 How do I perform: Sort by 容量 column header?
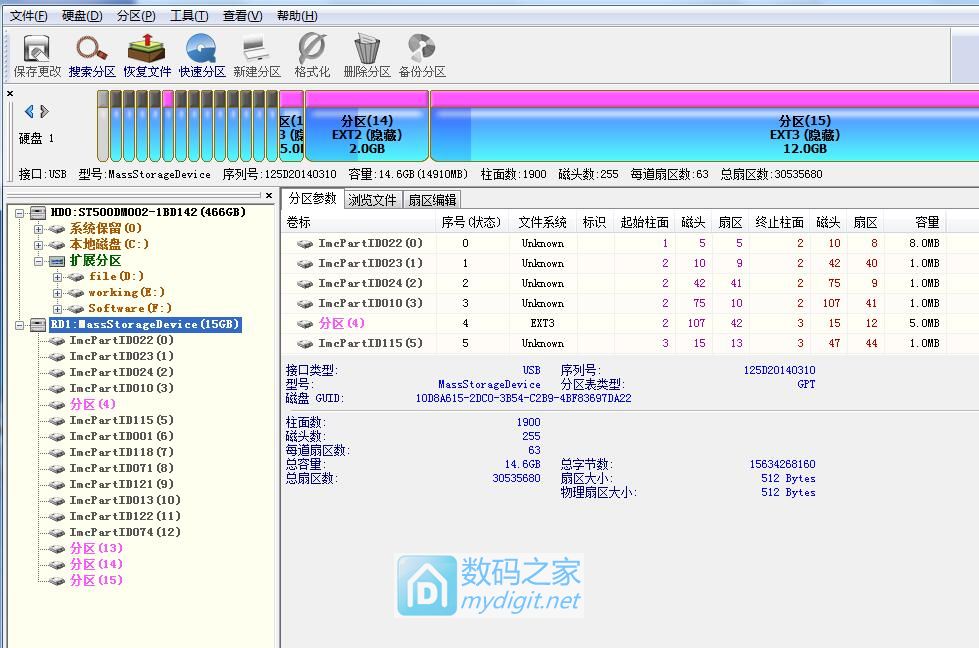click(914, 222)
